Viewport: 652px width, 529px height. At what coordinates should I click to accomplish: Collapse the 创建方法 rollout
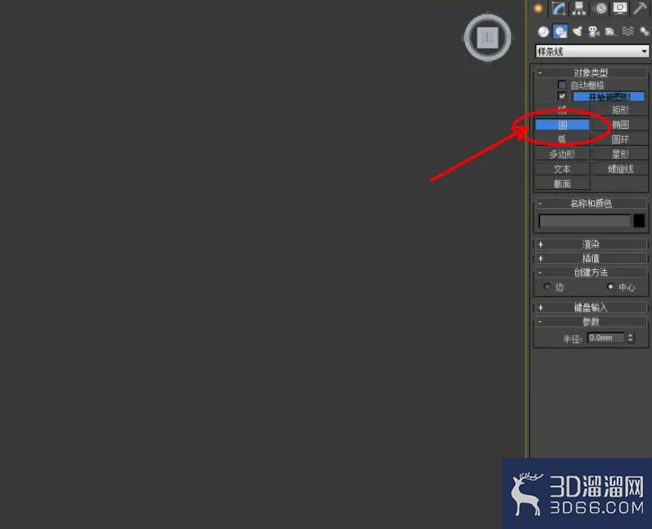(590, 272)
